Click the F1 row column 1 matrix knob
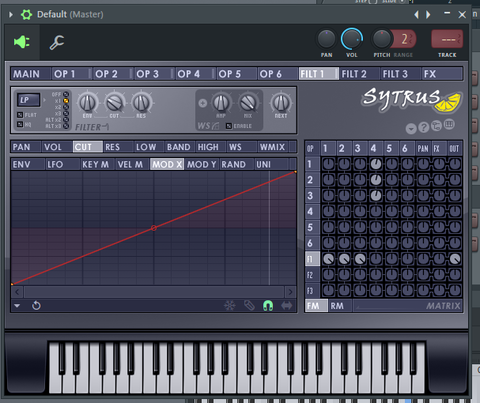The image size is (480, 403). [x=328, y=259]
